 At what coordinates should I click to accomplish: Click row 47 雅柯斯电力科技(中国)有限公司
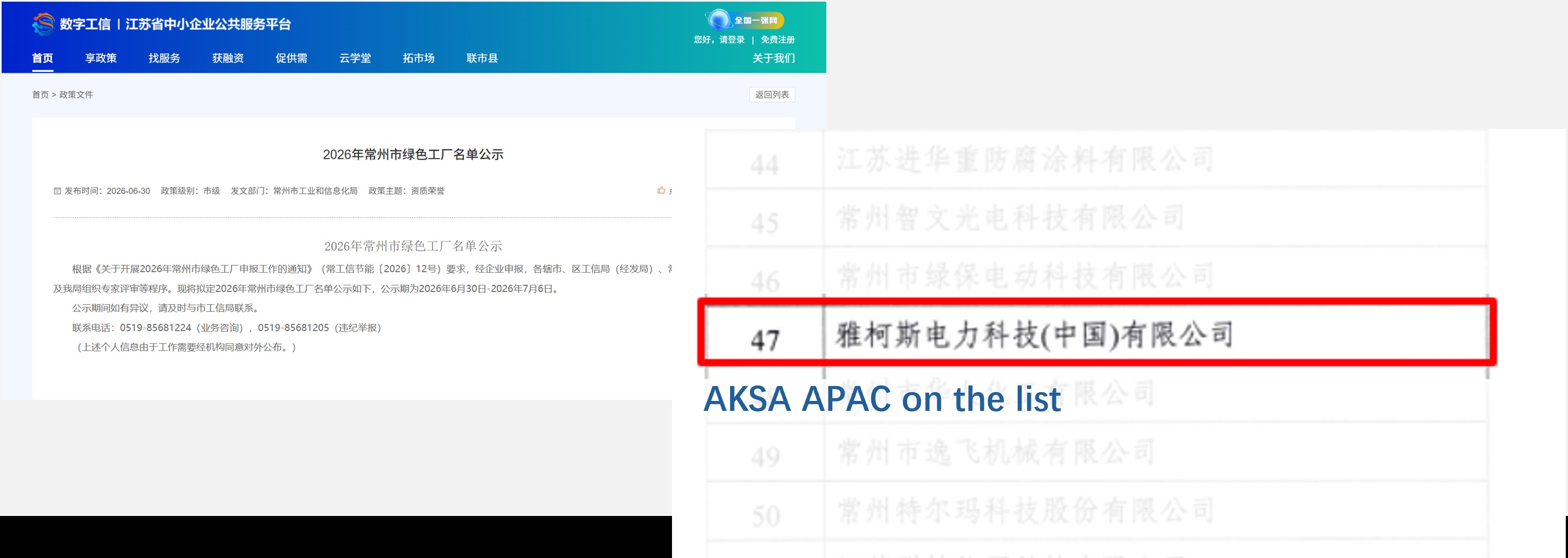1096,333
